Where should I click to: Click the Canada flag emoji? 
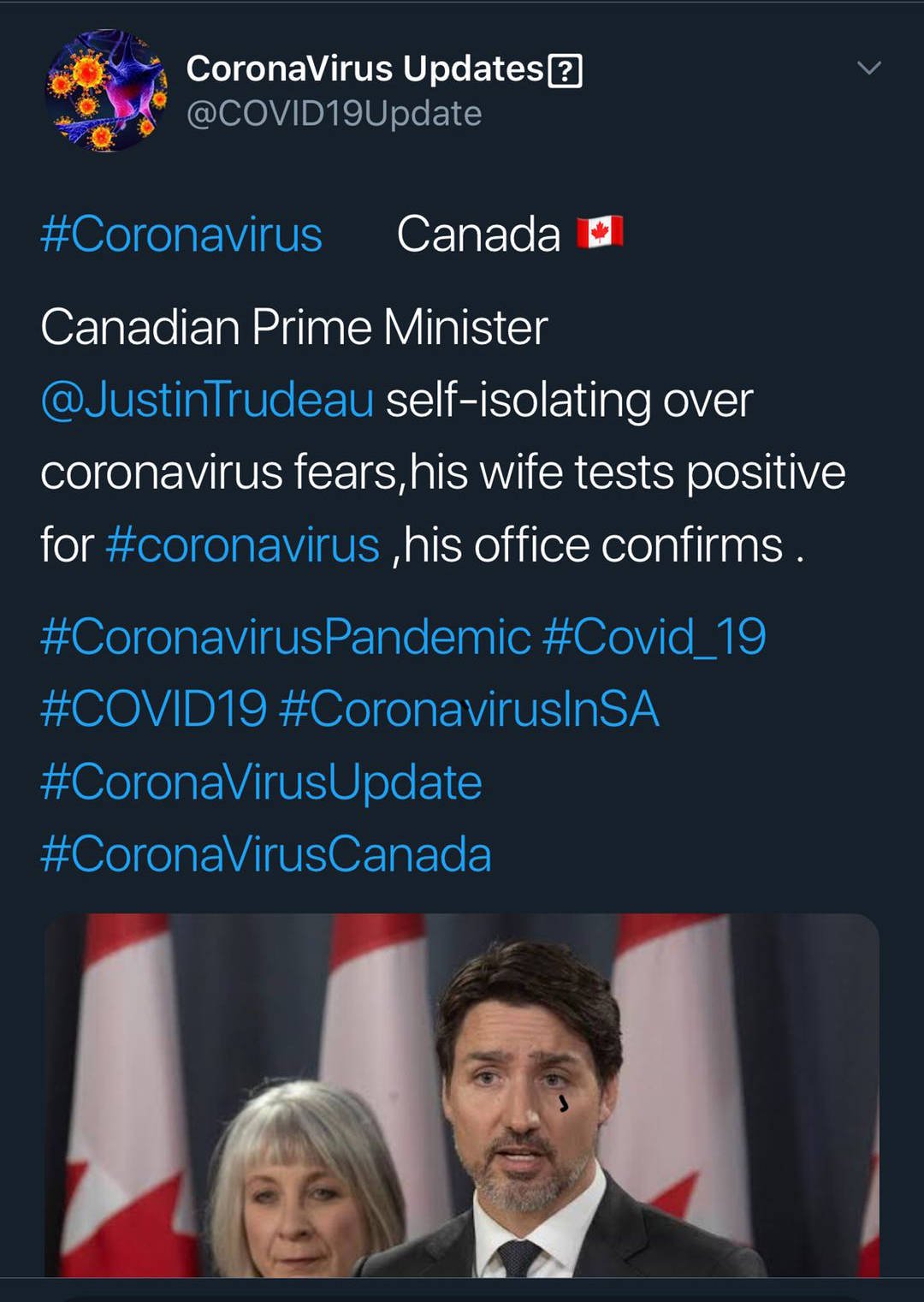click(x=600, y=233)
